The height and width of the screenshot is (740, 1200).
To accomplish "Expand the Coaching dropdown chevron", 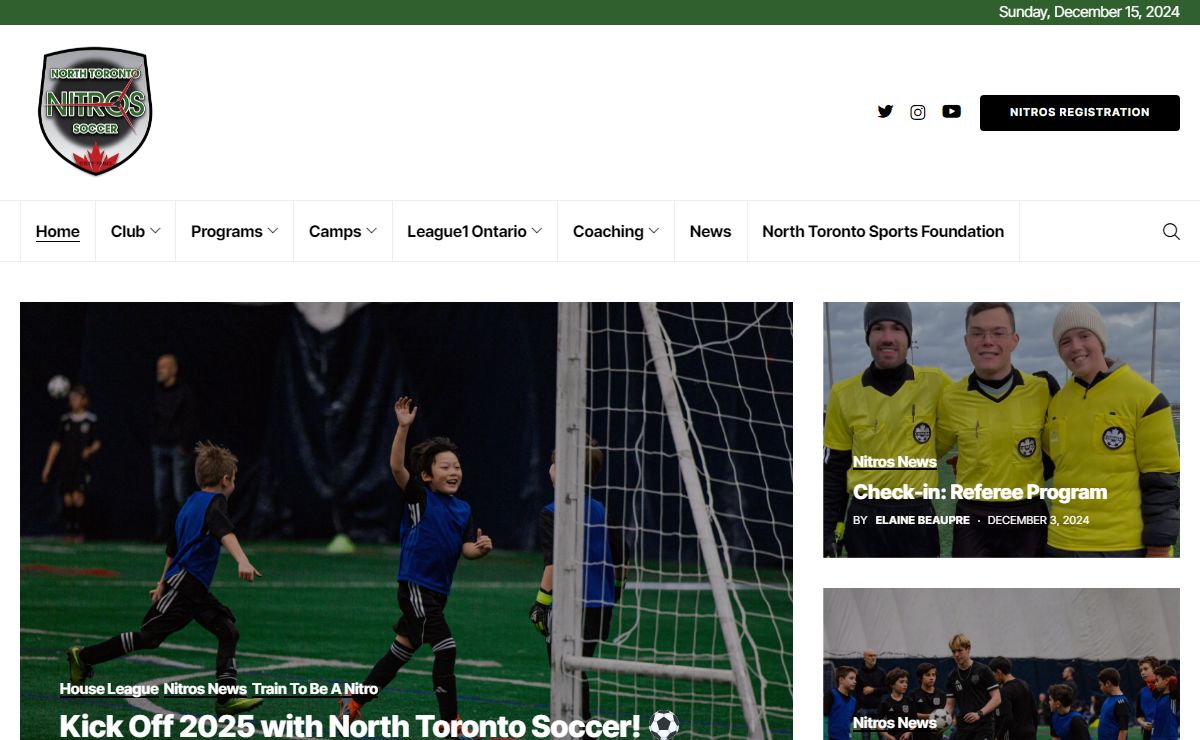I will click(654, 231).
